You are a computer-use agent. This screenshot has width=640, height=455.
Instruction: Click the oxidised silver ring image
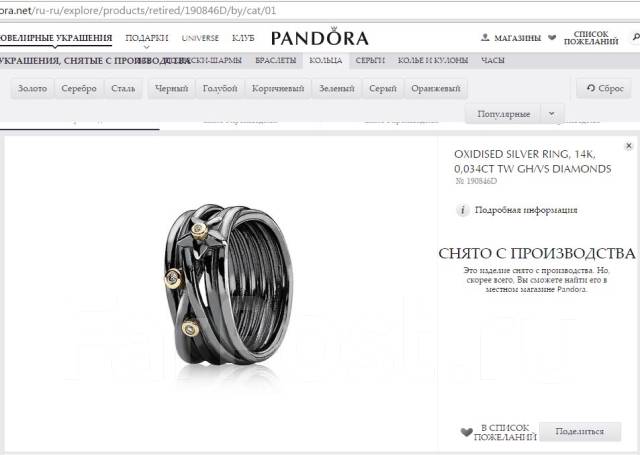click(227, 286)
